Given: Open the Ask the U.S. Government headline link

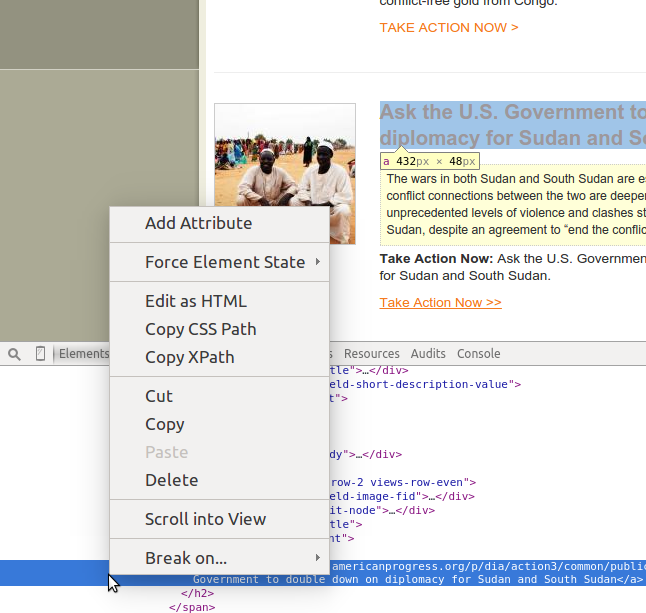Looking at the screenshot, I should (x=513, y=125).
